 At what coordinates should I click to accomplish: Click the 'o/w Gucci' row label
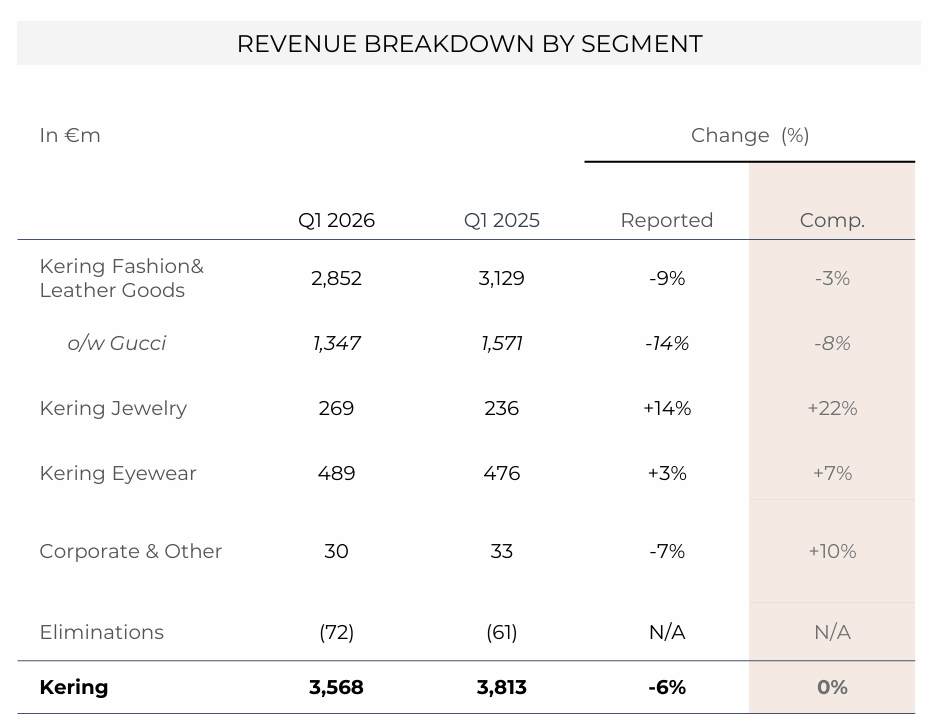click(x=117, y=343)
